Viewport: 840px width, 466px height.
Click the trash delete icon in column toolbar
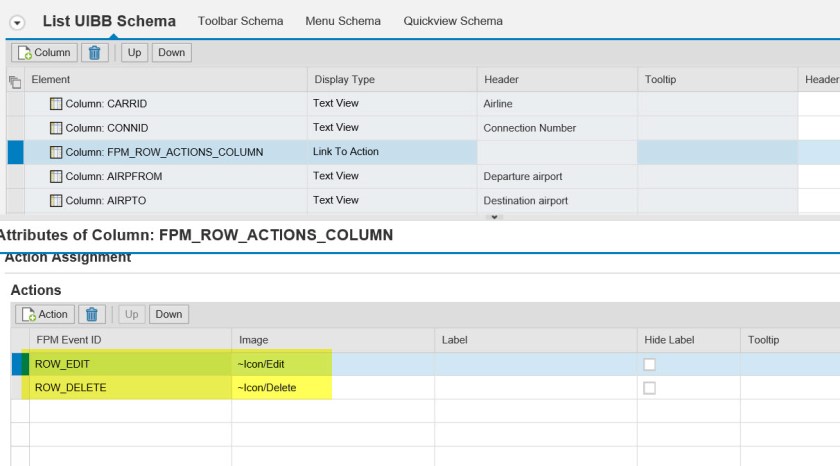tap(95, 52)
